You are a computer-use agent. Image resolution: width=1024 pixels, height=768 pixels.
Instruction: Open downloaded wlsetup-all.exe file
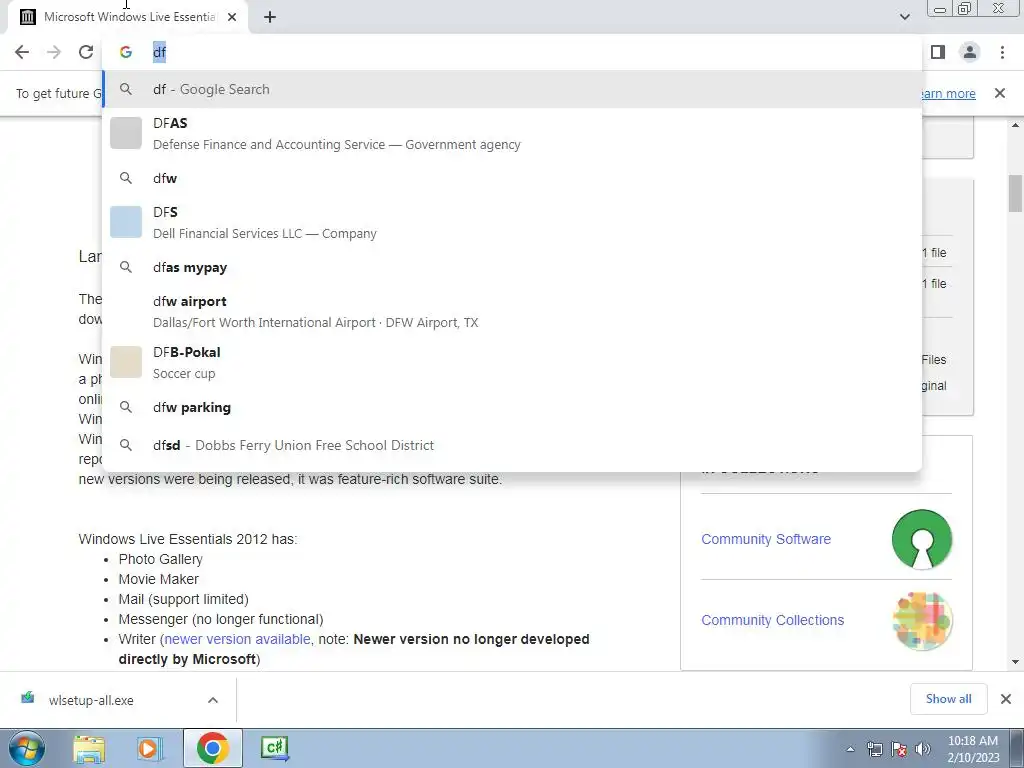[91, 700]
